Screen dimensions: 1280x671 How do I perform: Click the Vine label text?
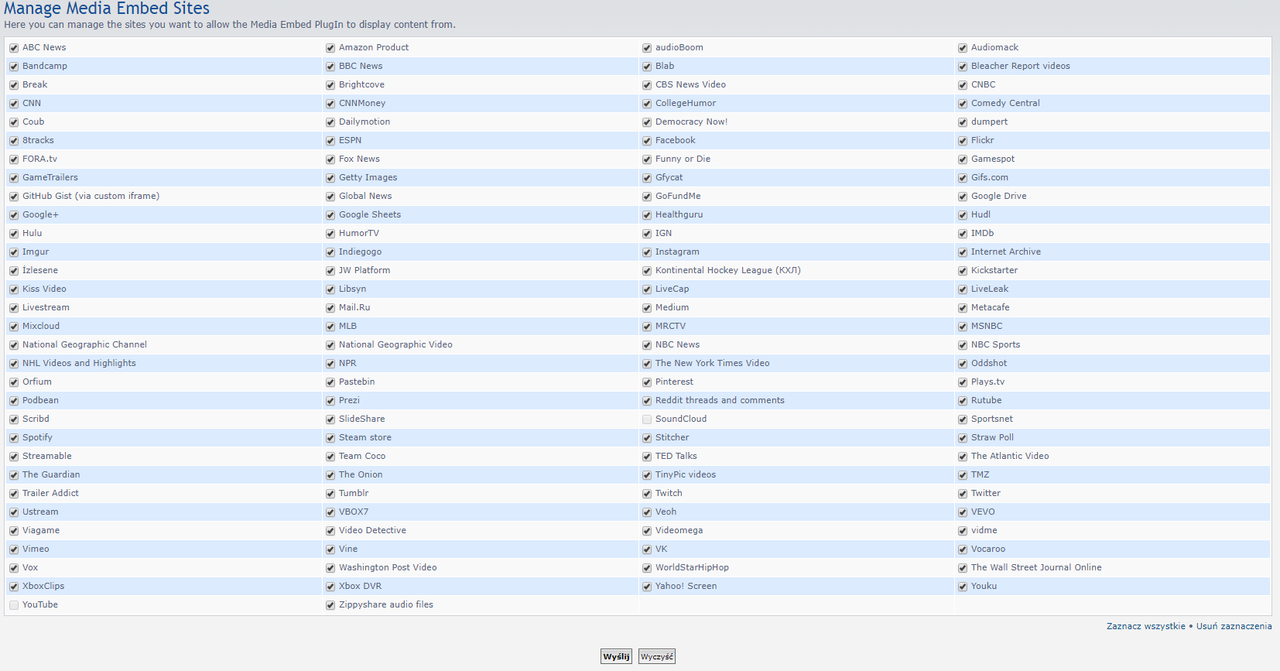point(348,549)
